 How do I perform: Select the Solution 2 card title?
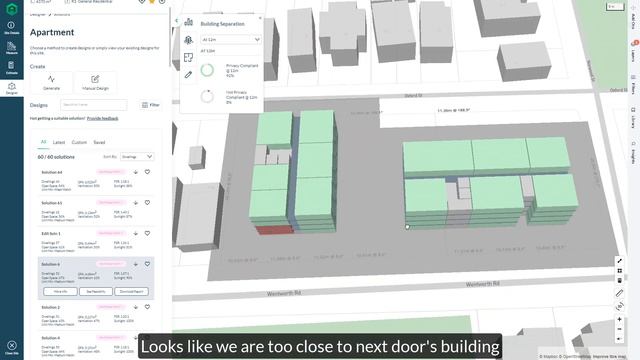51,307
